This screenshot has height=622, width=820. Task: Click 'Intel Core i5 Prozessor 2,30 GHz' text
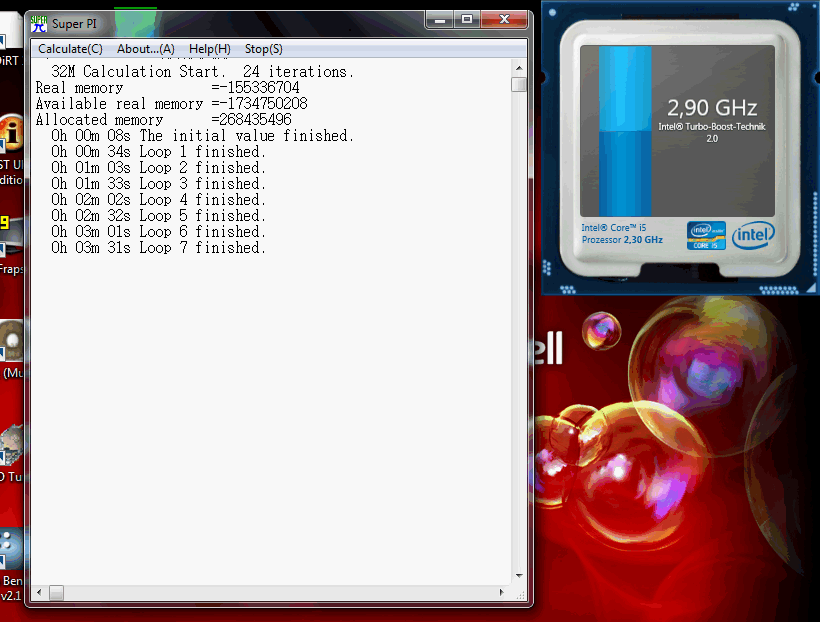pos(622,234)
